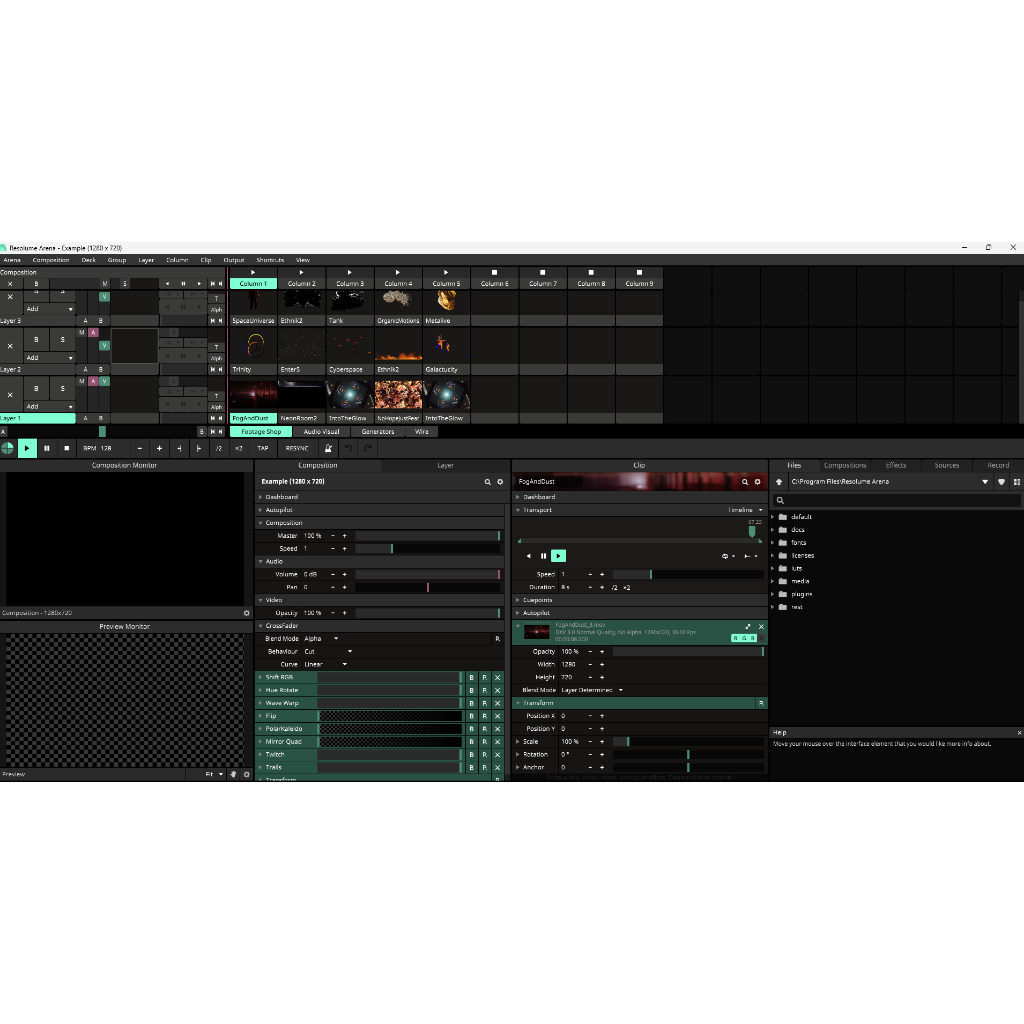This screenshot has height=1024, width=1024.
Task: Open the Composition panel settings gear
Action: pyautogui.click(x=500, y=482)
